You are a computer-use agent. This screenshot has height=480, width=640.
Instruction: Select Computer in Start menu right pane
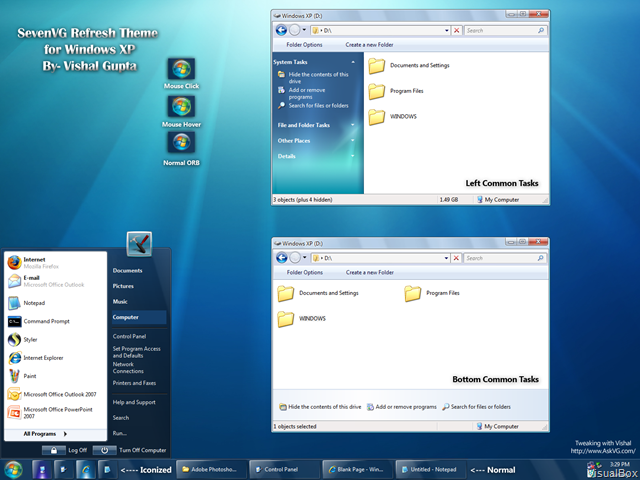click(x=139, y=317)
